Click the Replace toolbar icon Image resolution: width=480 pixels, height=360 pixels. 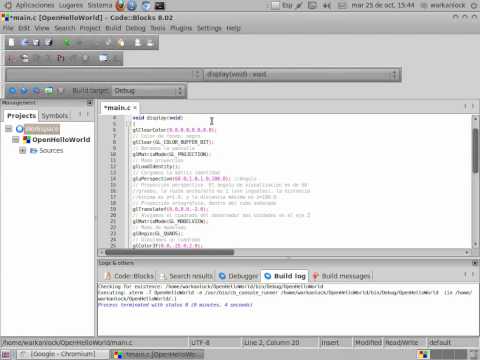pyautogui.click(x=150, y=43)
